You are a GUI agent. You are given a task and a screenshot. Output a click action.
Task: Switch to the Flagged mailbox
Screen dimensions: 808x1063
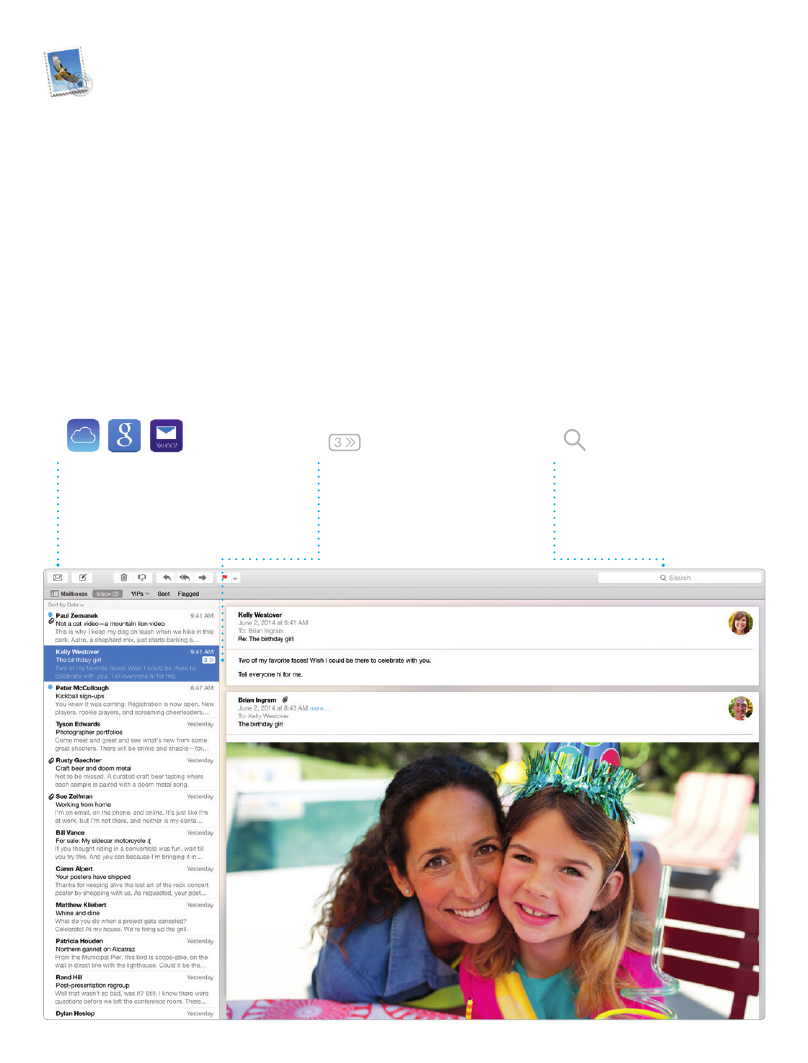[x=188, y=594]
